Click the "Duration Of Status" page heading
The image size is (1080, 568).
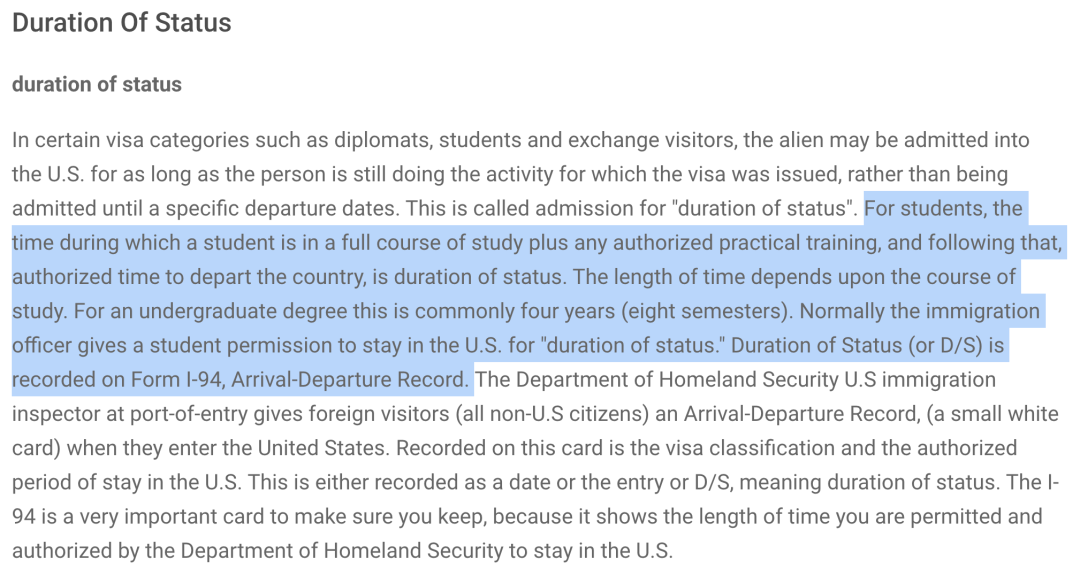coord(122,23)
